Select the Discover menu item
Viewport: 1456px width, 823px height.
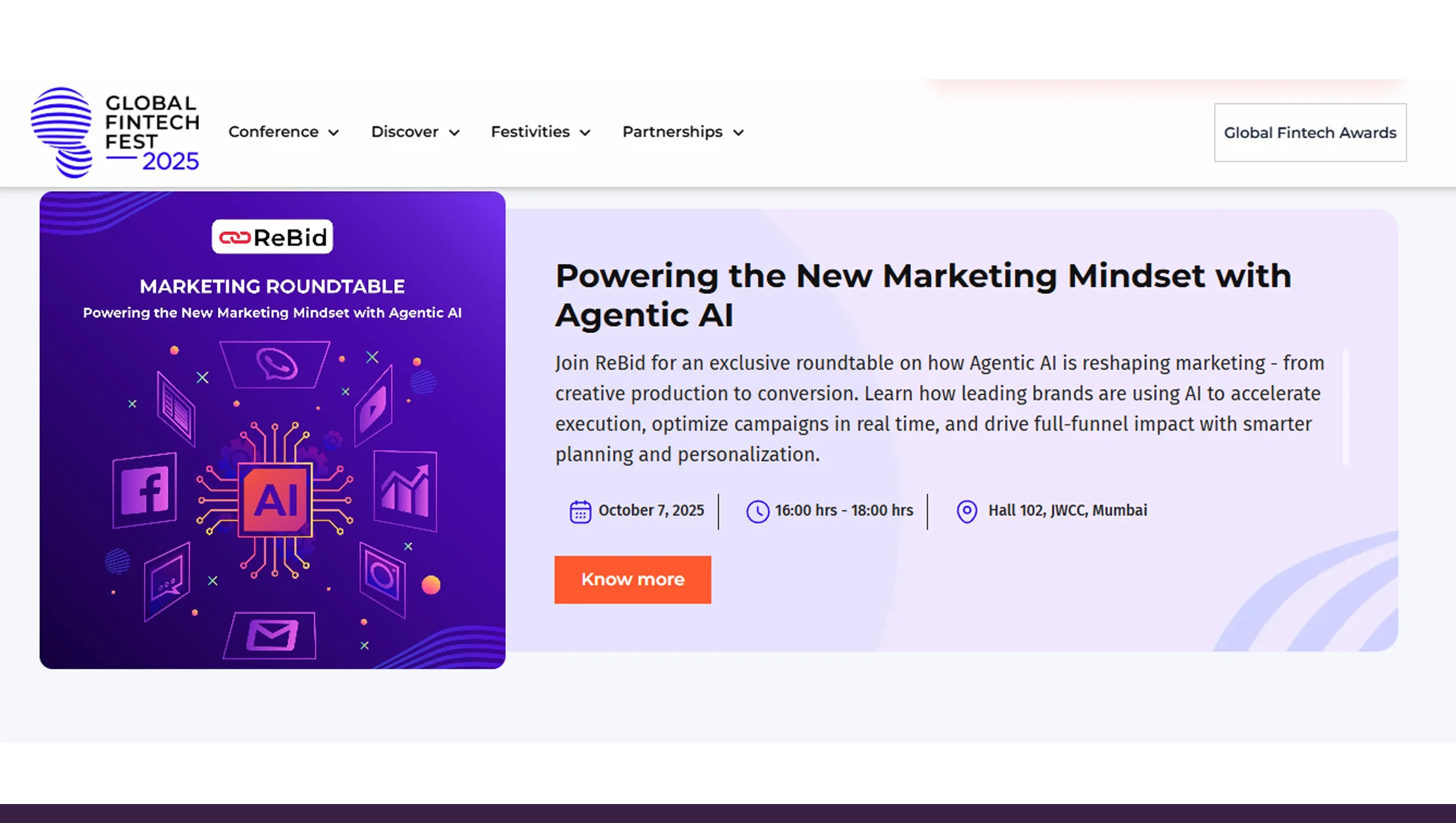[x=404, y=132]
